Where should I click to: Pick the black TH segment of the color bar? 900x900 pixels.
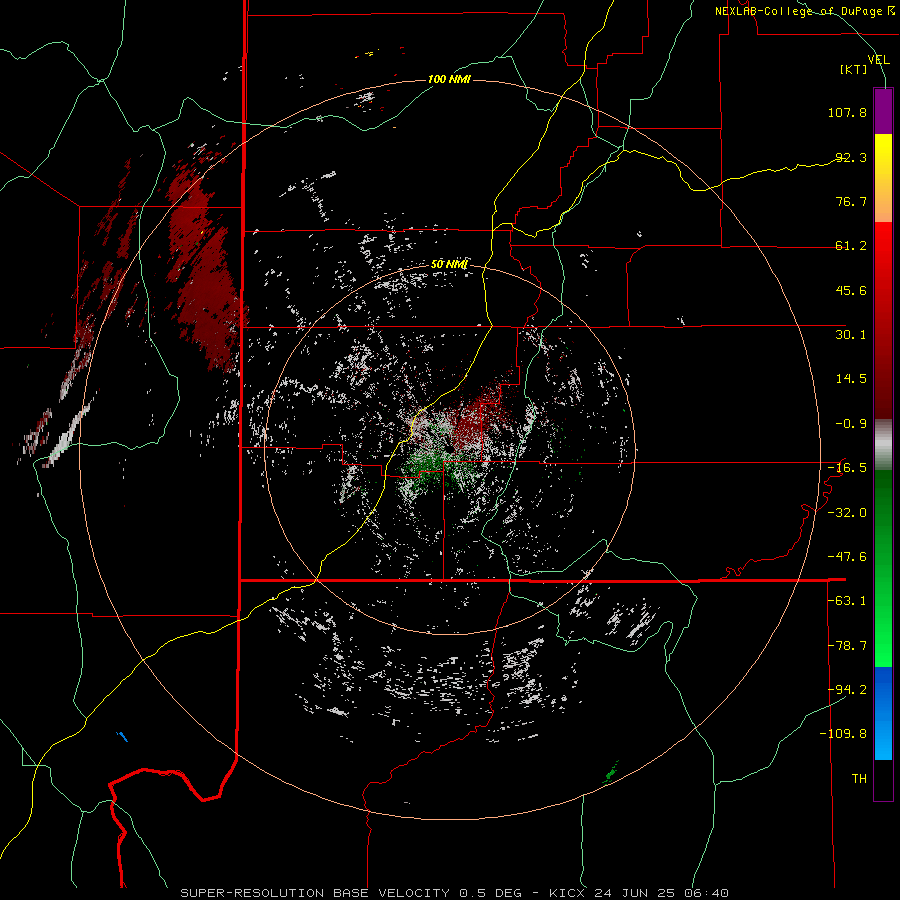click(x=883, y=779)
